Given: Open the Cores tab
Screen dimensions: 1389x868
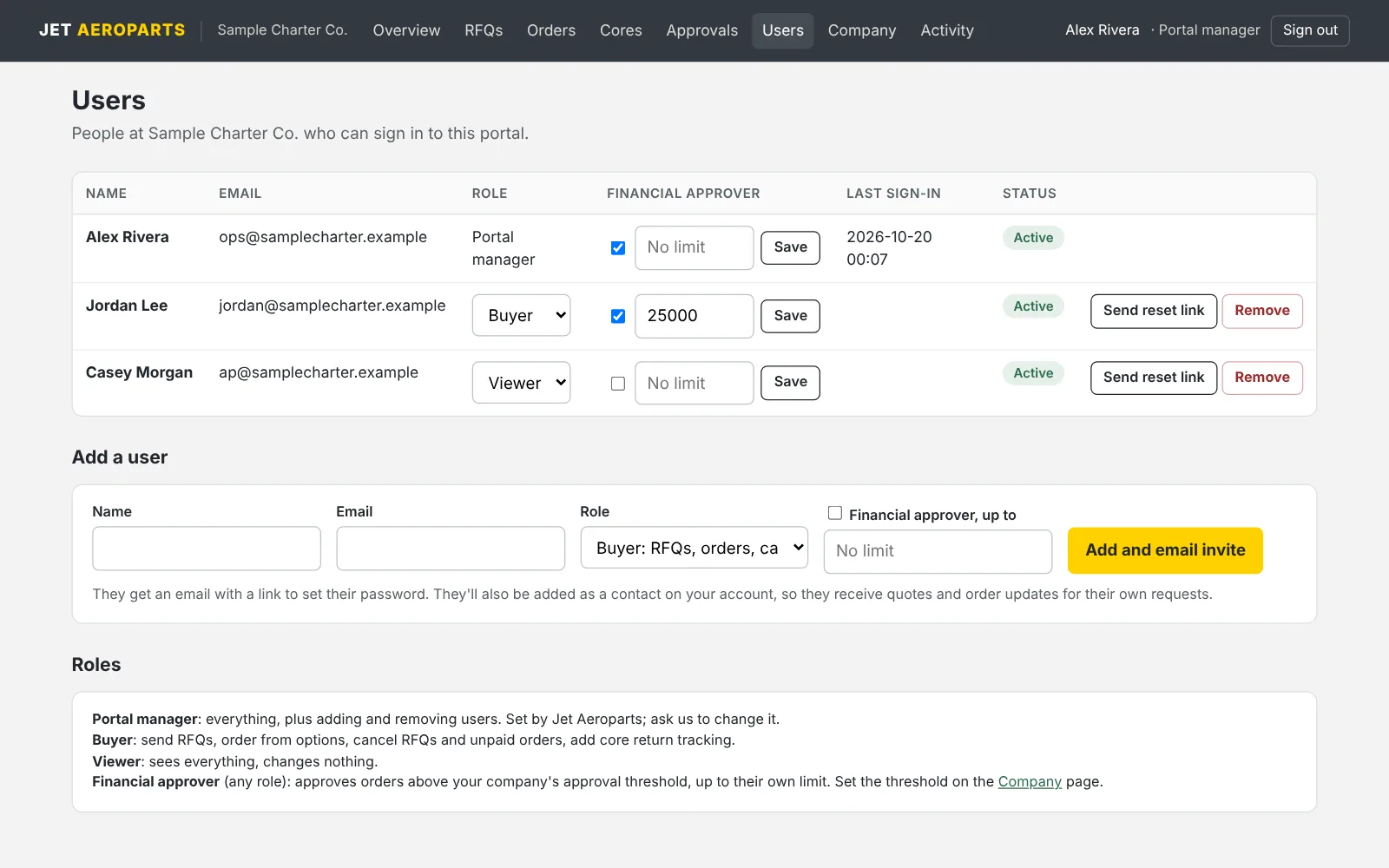Looking at the screenshot, I should coord(621,30).
